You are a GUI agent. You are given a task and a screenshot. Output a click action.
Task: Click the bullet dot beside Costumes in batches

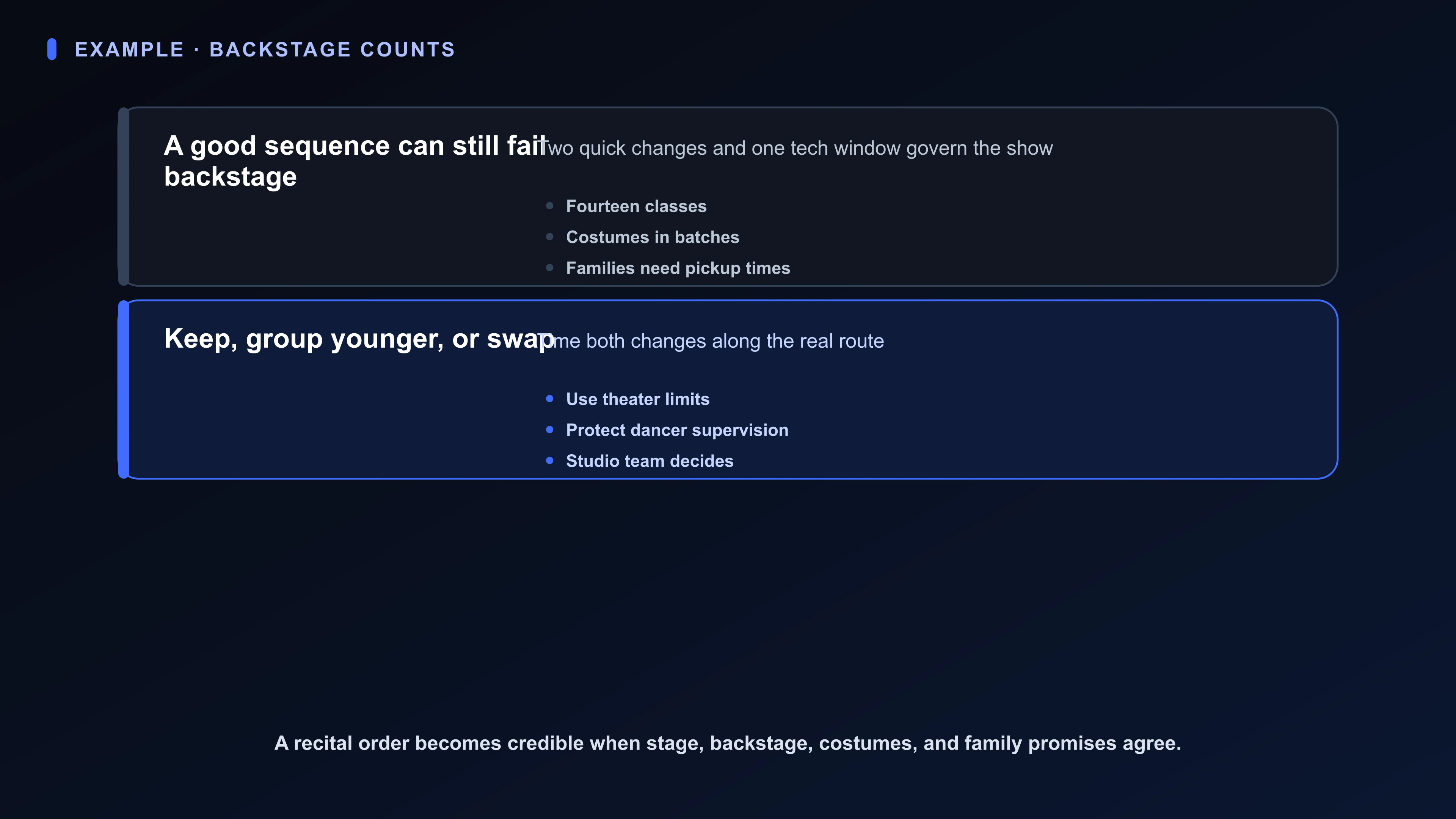(x=549, y=237)
